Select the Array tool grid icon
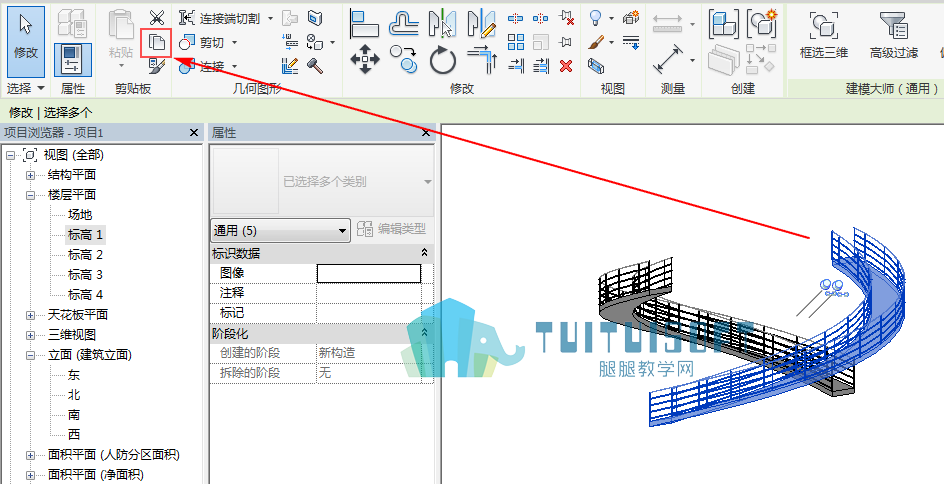944x484 pixels. click(x=515, y=42)
